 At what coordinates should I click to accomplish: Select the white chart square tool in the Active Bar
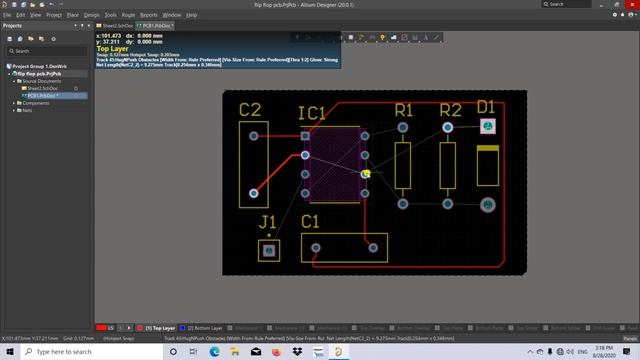tap(351, 38)
